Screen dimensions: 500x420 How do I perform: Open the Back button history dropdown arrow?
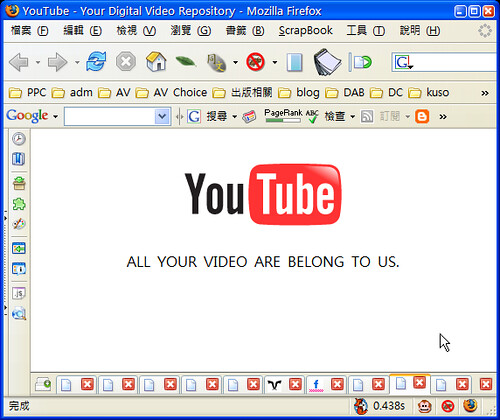[x=38, y=62]
